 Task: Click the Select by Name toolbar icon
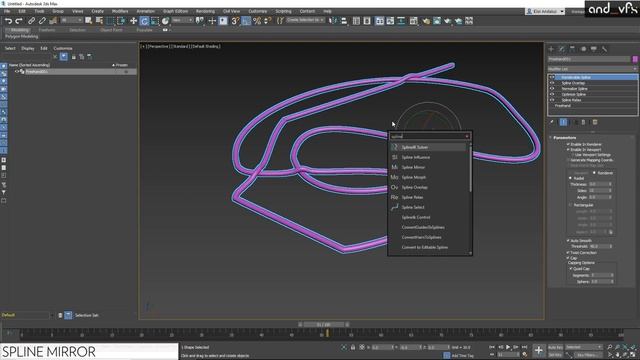tap(99, 21)
